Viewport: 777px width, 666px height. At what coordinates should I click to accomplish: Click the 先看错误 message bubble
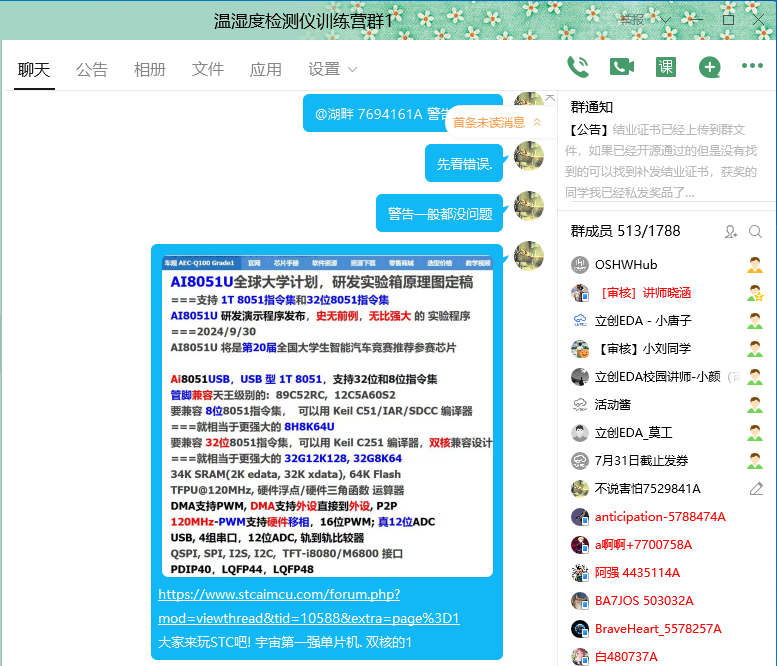(x=464, y=163)
